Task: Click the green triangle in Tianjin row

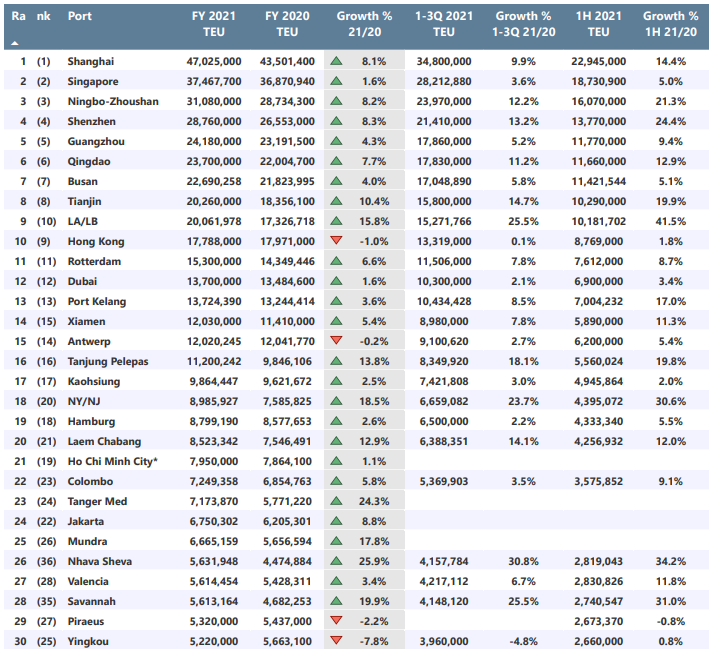Action: pyautogui.click(x=336, y=201)
